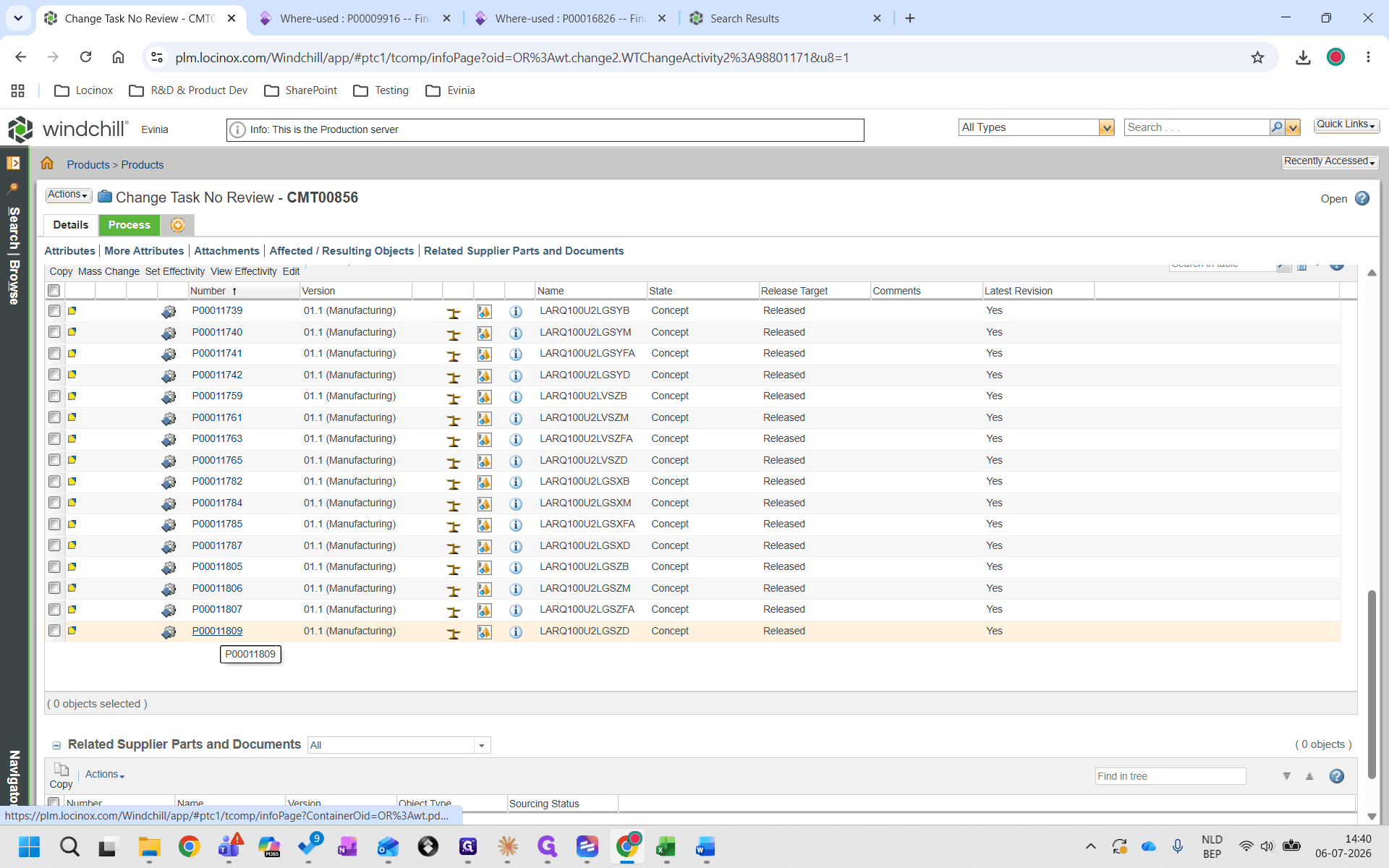This screenshot has width=1389, height=868.
Task: Jump to Affected / Resulting Objects section
Action: click(341, 251)
